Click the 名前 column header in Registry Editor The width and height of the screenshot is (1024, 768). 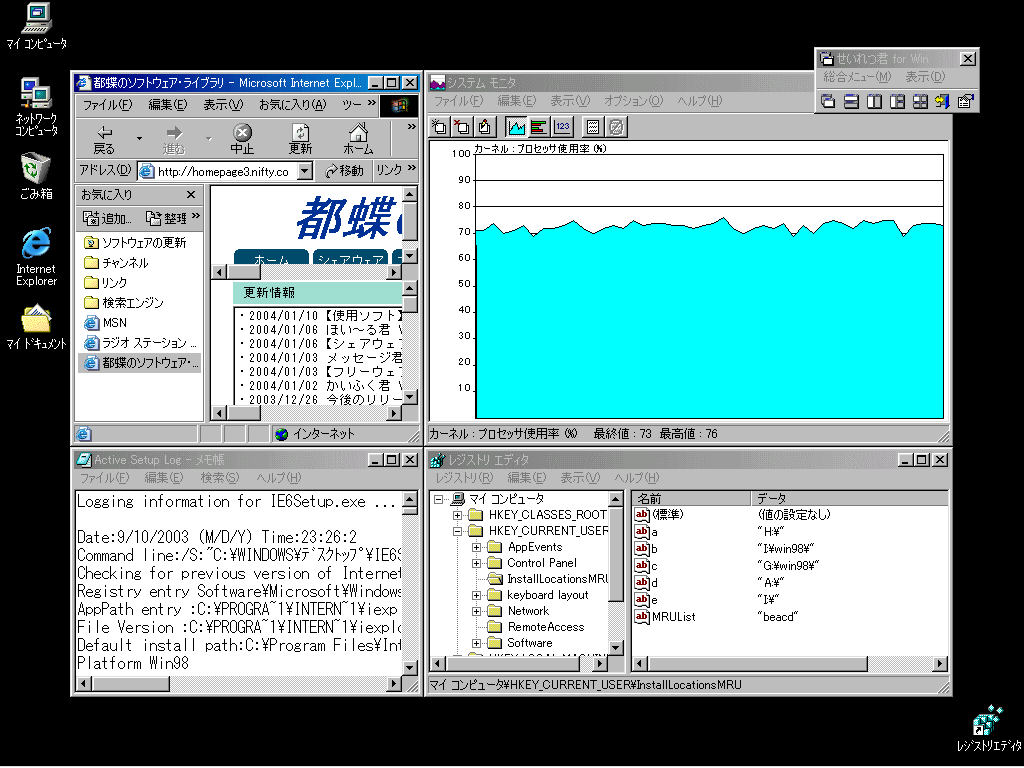point(692,499)
